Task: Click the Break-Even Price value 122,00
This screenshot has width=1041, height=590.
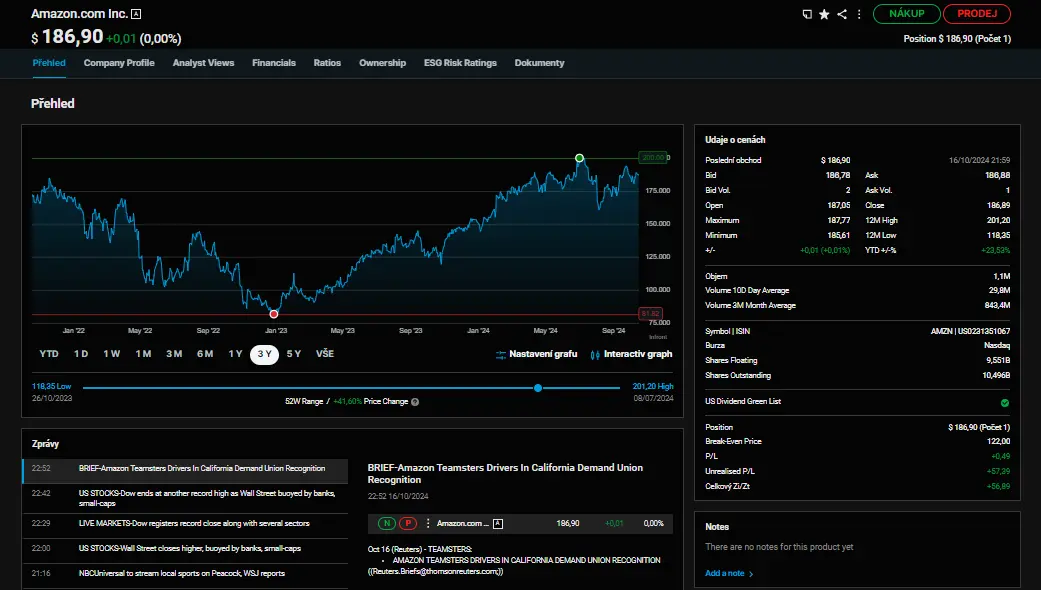Action: click(998, 441)
